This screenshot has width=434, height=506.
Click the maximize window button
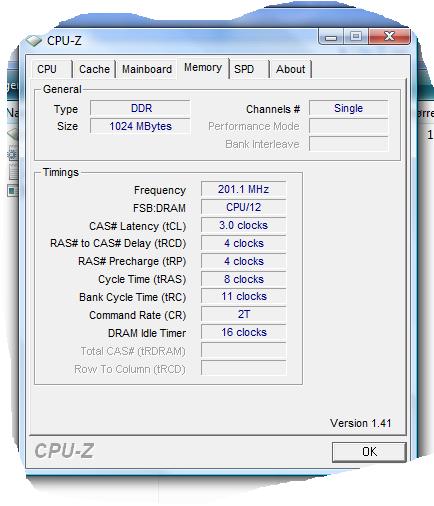356,36
